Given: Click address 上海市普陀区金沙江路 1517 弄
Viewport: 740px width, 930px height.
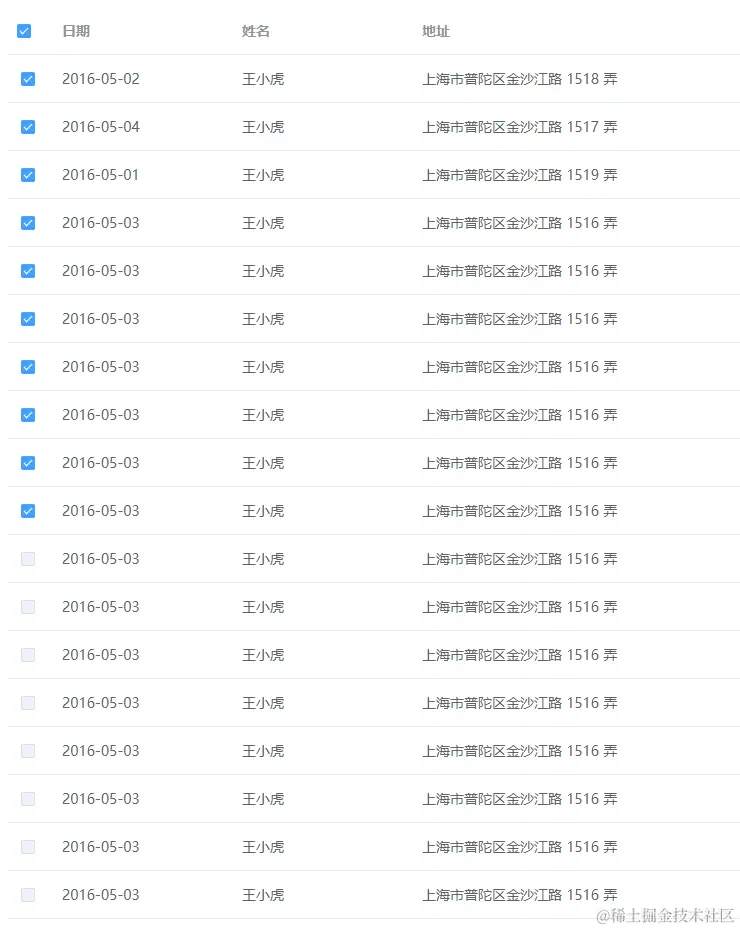Looking at the screenshot, I should pyautogui.click(x=519, y=127).
